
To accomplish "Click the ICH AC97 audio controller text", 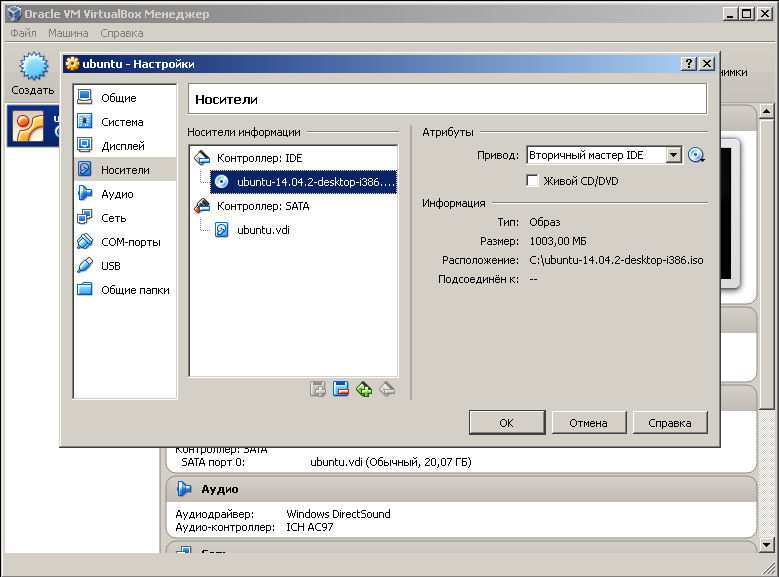I will pos(310,527).
